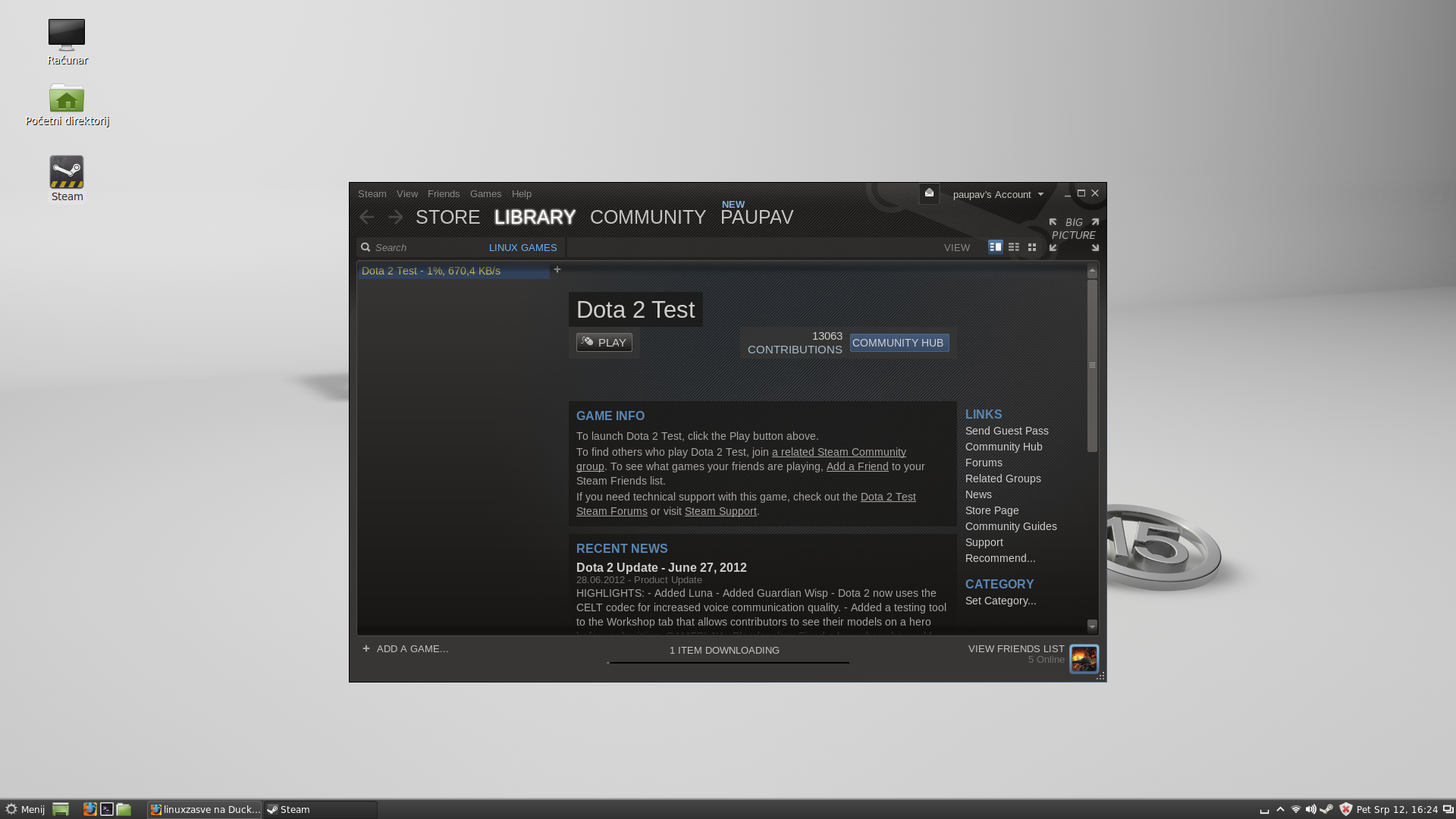
Task: Click ADD A GAME
Action: click(406, 649)
